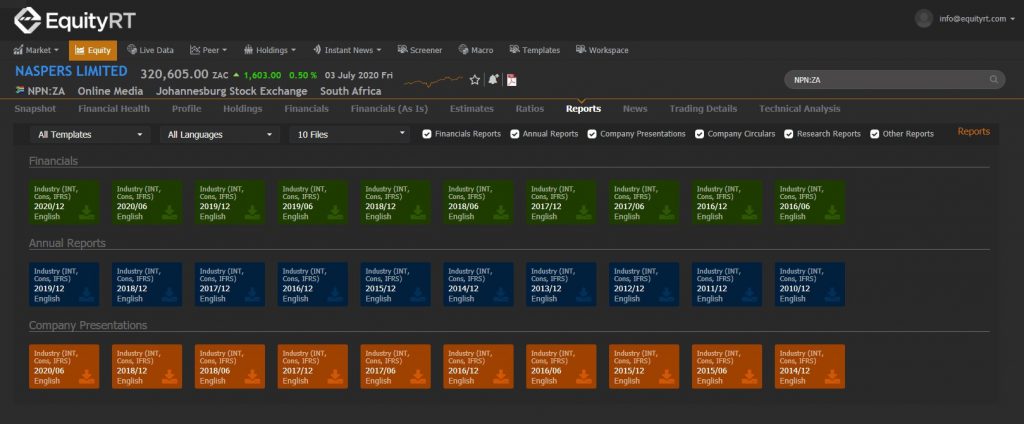
Task: Download the 2016/06 Company Presentation
Action: (x=584, y=376)
